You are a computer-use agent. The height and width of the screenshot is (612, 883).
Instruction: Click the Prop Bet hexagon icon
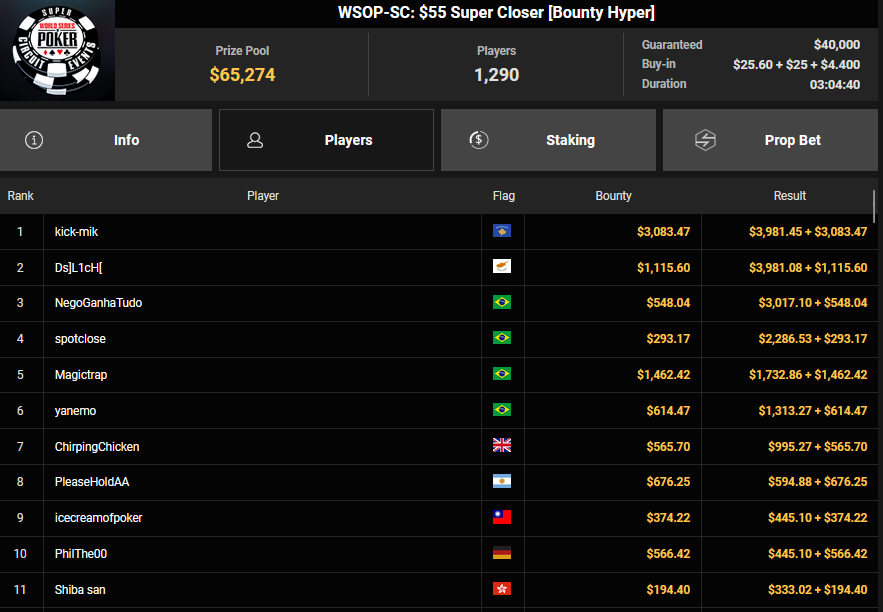pyautogui.click(x=705, y=140)
